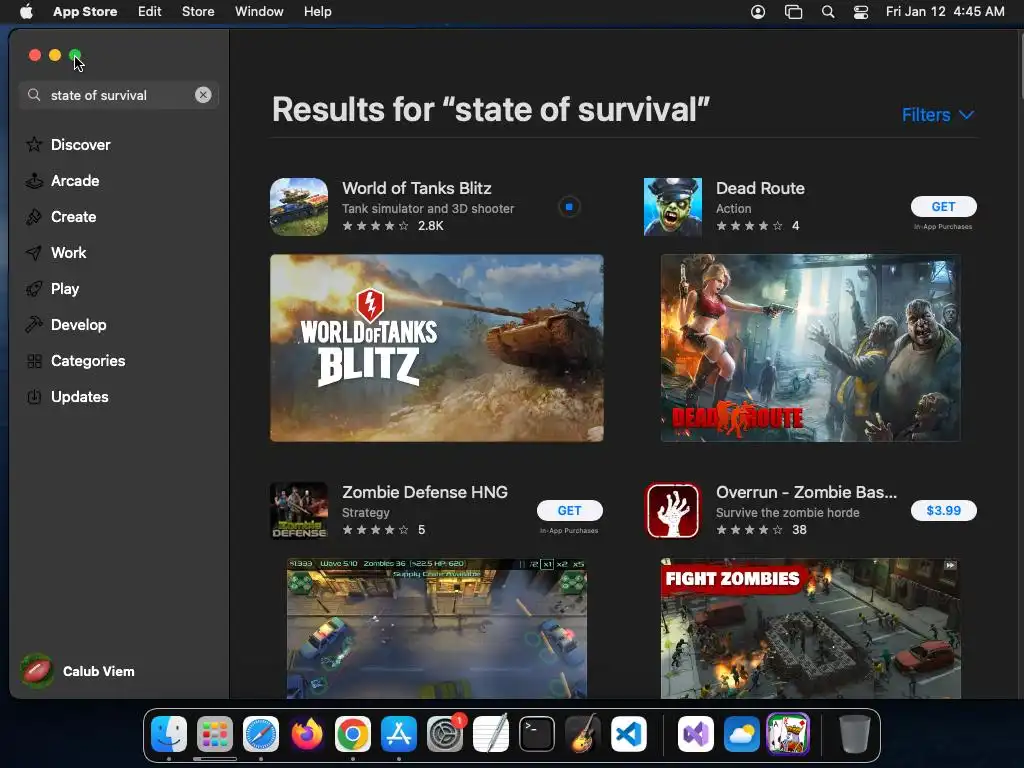Open Control Center in menu bar
Screen dimensions: 1024x768
pyautogui.click(x=861, y=12)
